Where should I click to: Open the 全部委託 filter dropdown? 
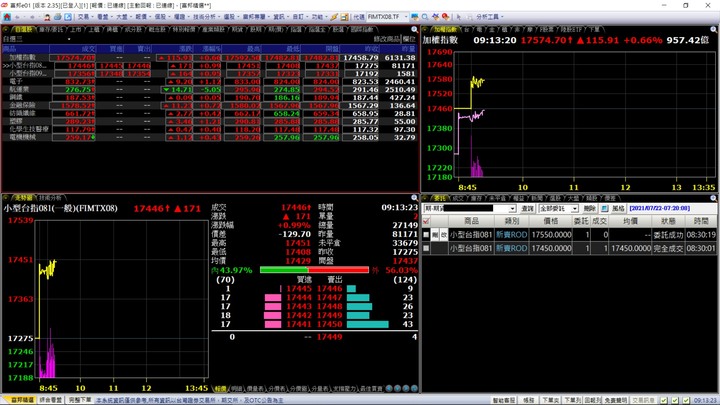coord(574,208)
